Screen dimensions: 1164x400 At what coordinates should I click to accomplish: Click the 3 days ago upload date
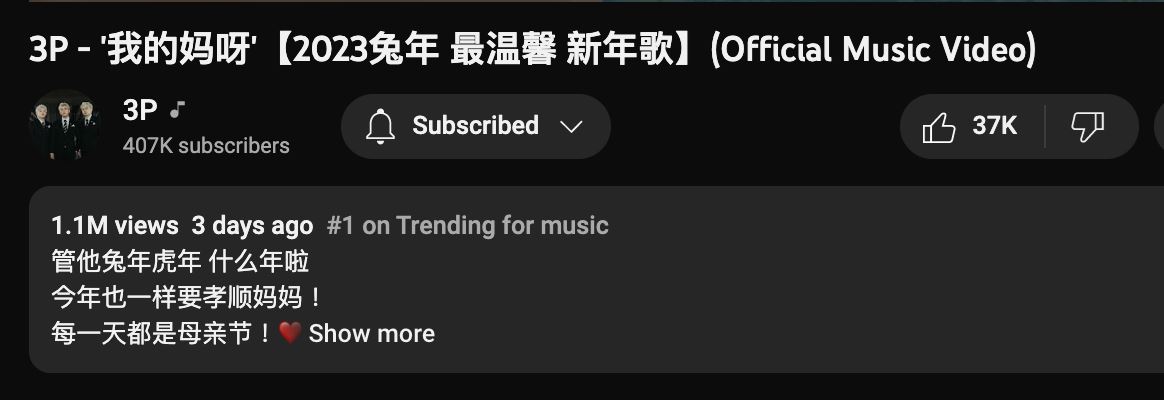click(252, 225)
